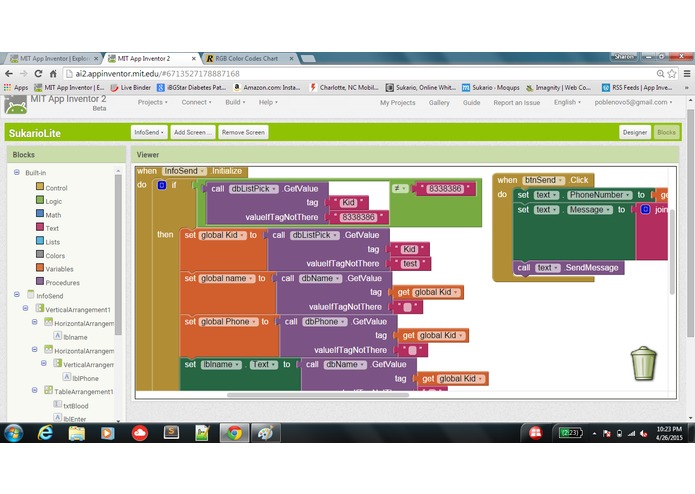The width and height of the screenshot is (695, 494).
Task: Click the browser back arrow
Action: (9, 74)
